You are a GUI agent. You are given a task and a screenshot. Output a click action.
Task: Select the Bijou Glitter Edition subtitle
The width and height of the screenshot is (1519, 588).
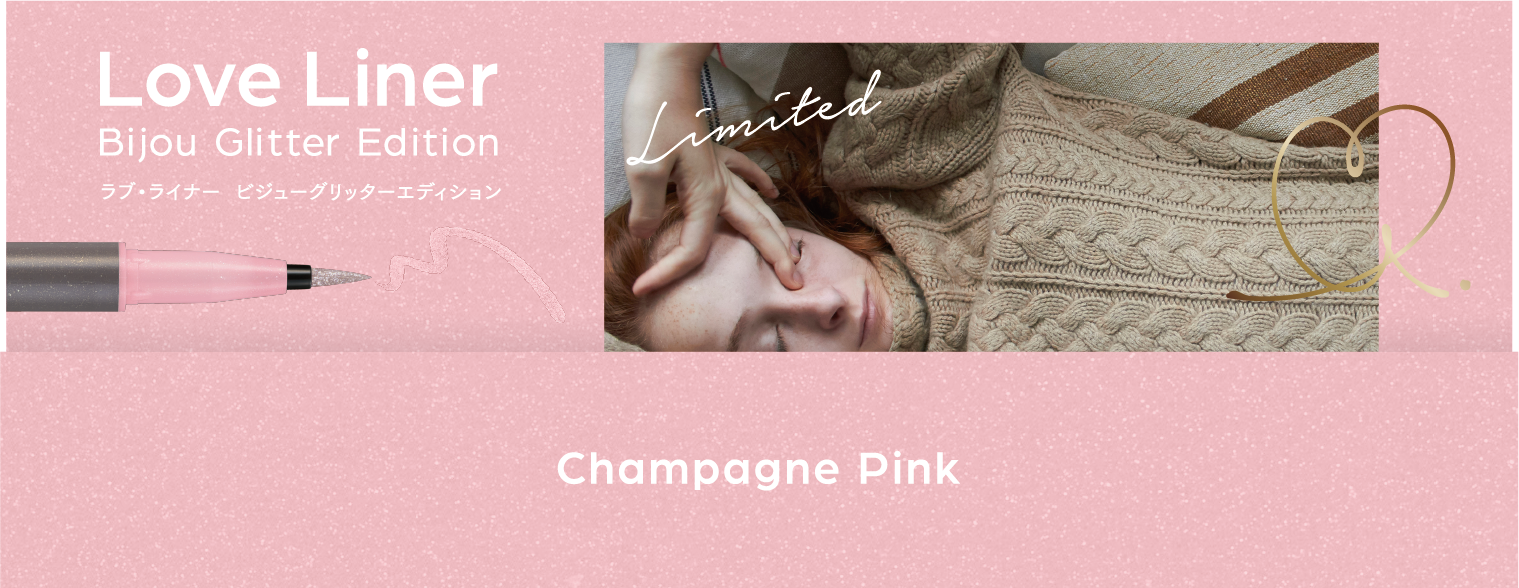pos(299,143)
